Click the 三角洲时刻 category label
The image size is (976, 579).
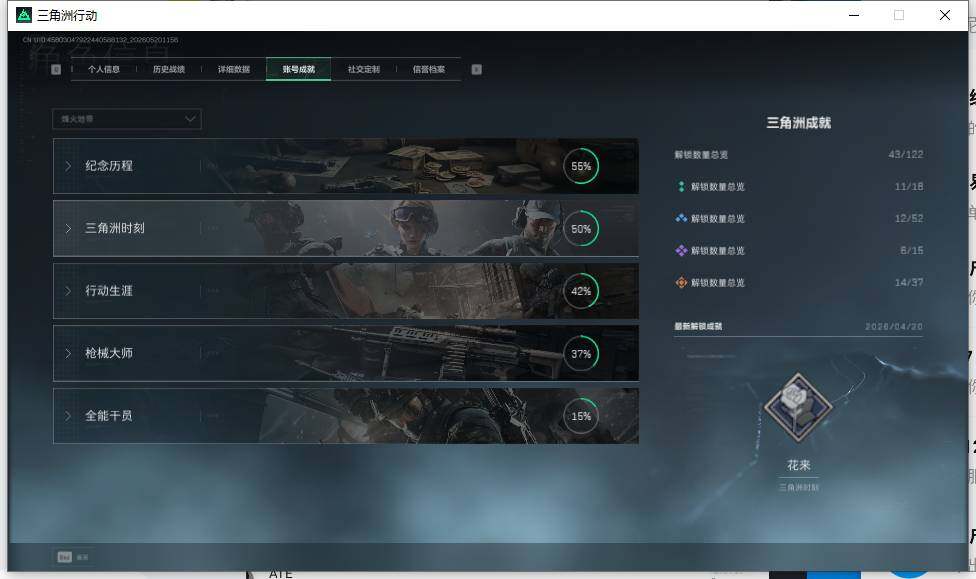click(115, 228)
